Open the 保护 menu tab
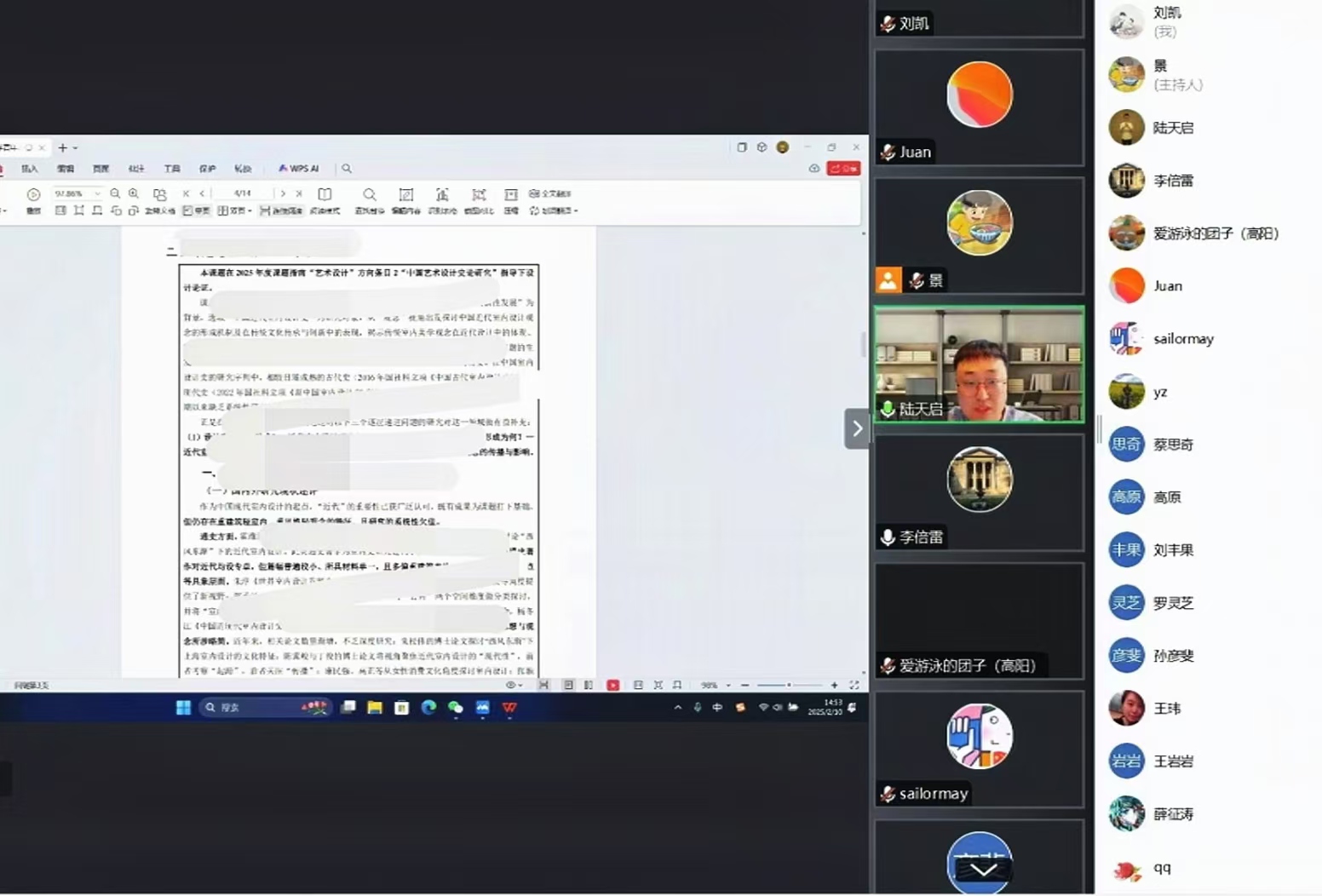Image resolution: width=1322 pixels, height=896 pixels. 207,169
